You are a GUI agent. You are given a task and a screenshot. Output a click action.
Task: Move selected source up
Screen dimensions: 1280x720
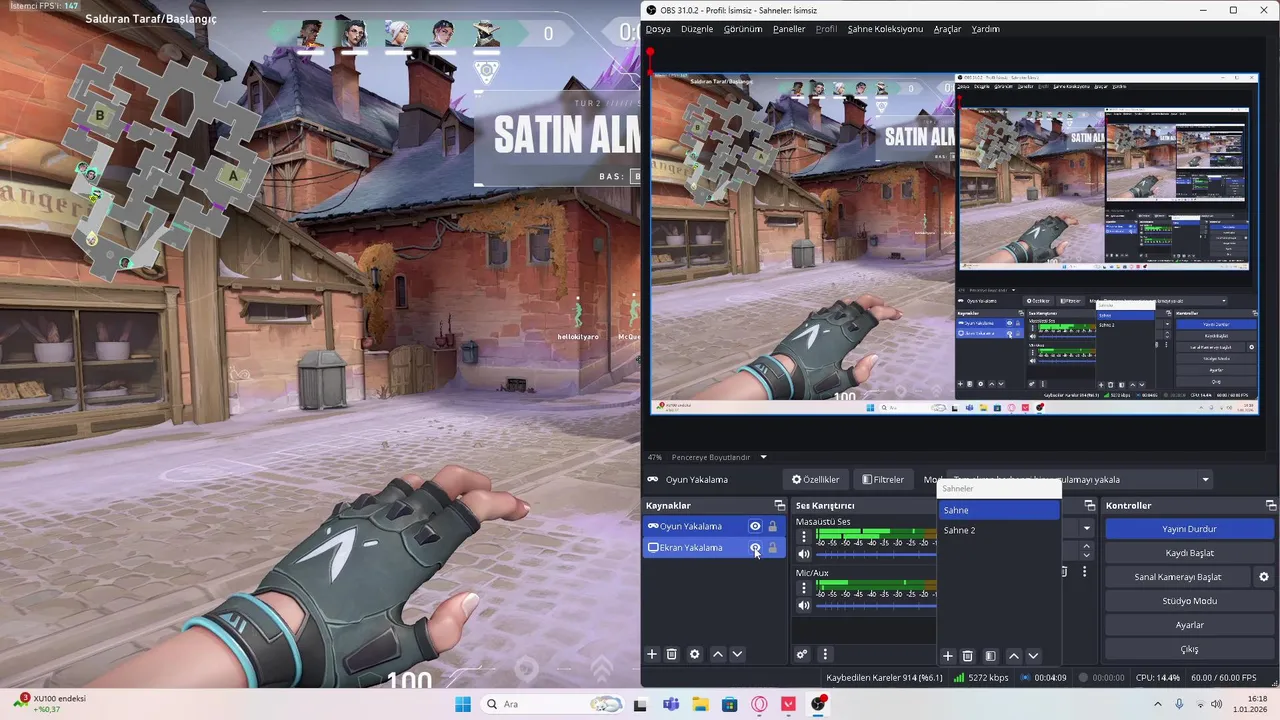pyautogui.click(x=717, y=654)
